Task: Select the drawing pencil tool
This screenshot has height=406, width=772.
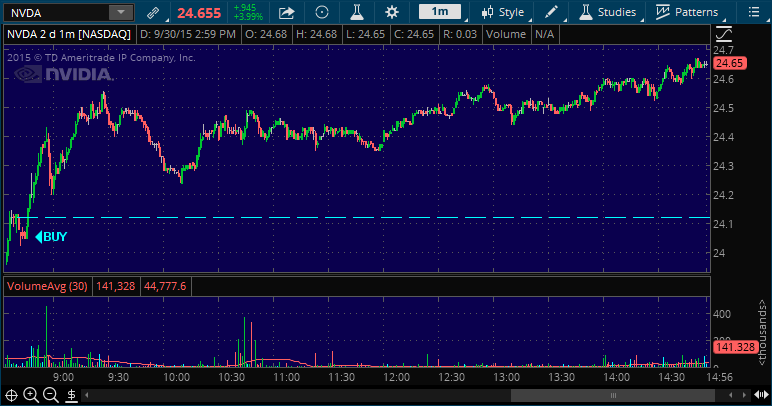Action: coord(551,12)
